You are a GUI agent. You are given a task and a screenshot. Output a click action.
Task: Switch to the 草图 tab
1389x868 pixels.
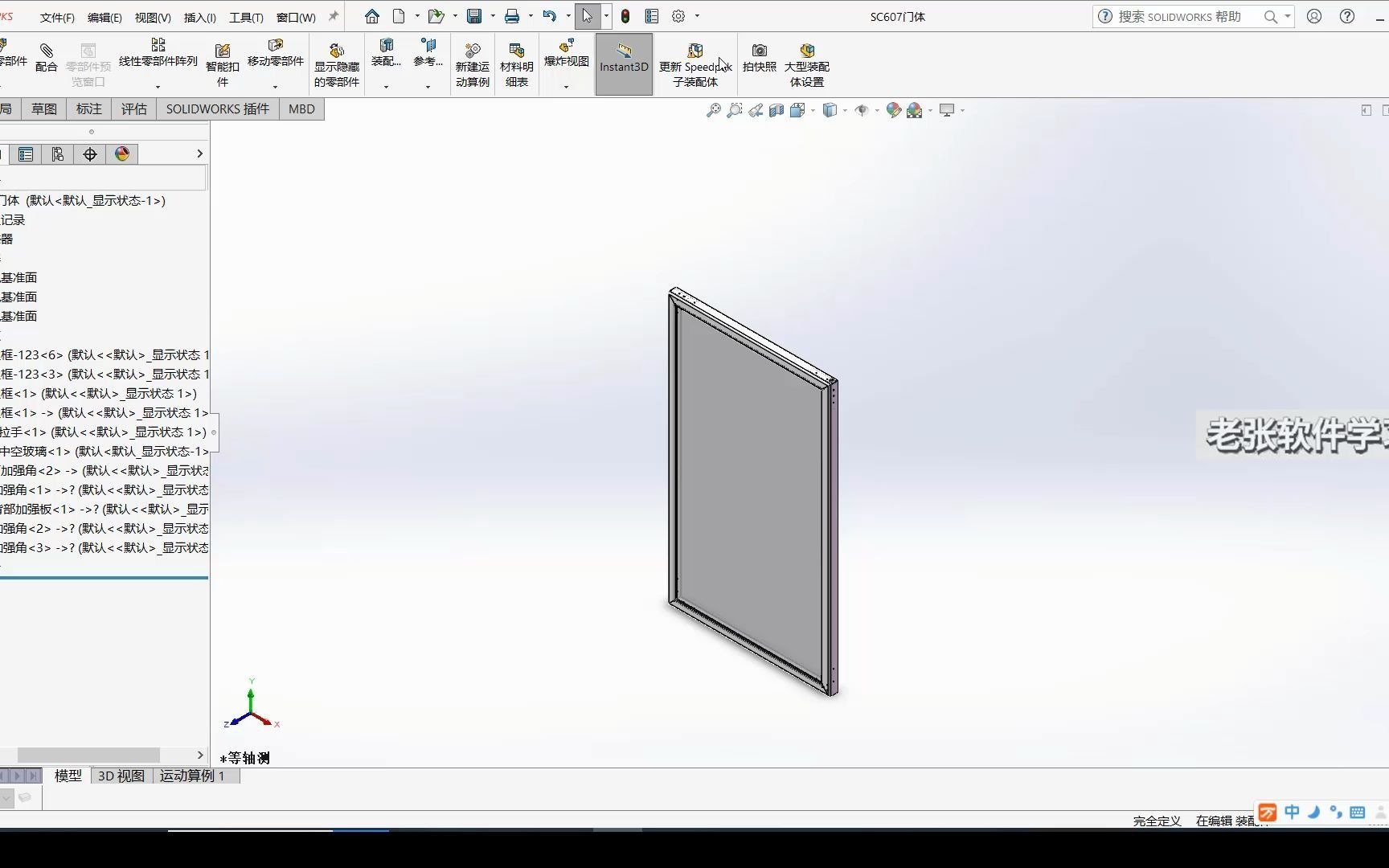[44, 109]
